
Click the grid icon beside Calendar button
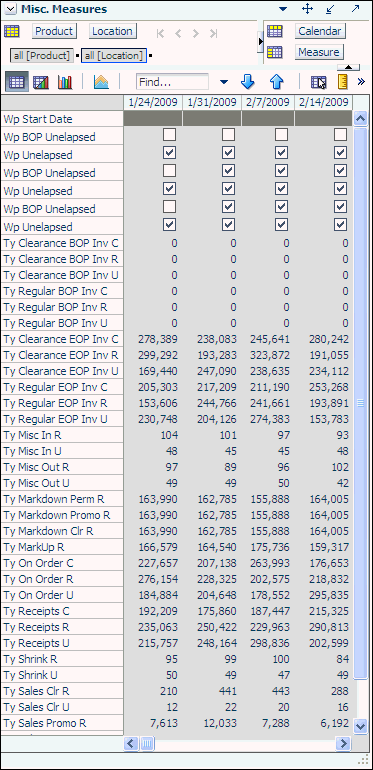[x=275, y=31]
